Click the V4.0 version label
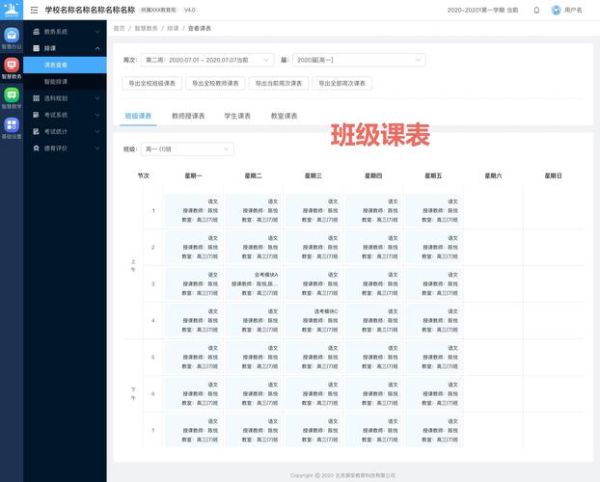This screenshot has height=482, width=600. click(190, 10)
